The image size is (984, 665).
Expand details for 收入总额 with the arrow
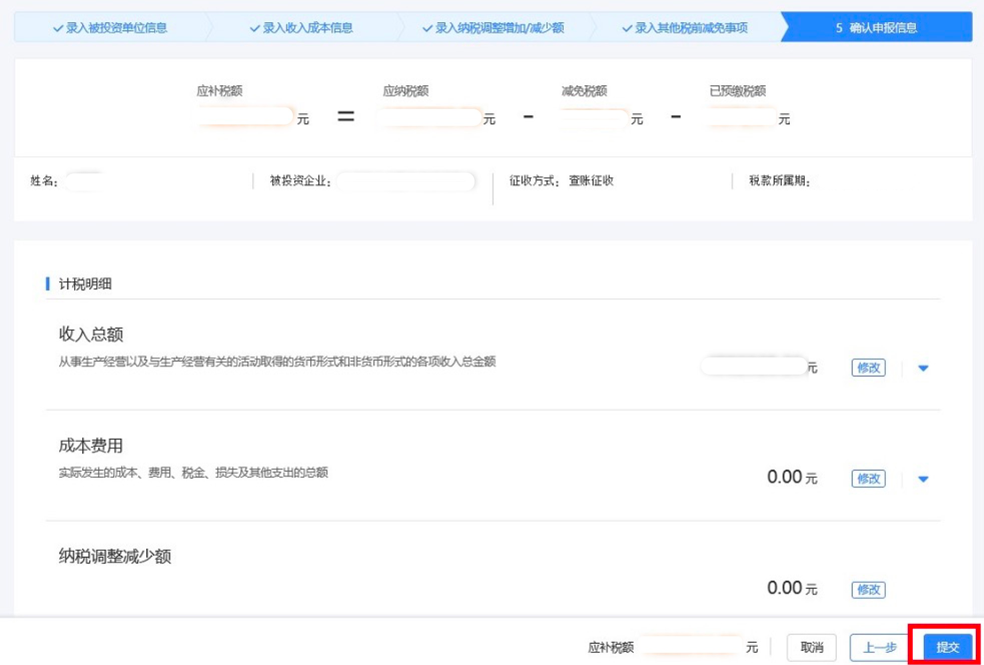tap(923, 367)
